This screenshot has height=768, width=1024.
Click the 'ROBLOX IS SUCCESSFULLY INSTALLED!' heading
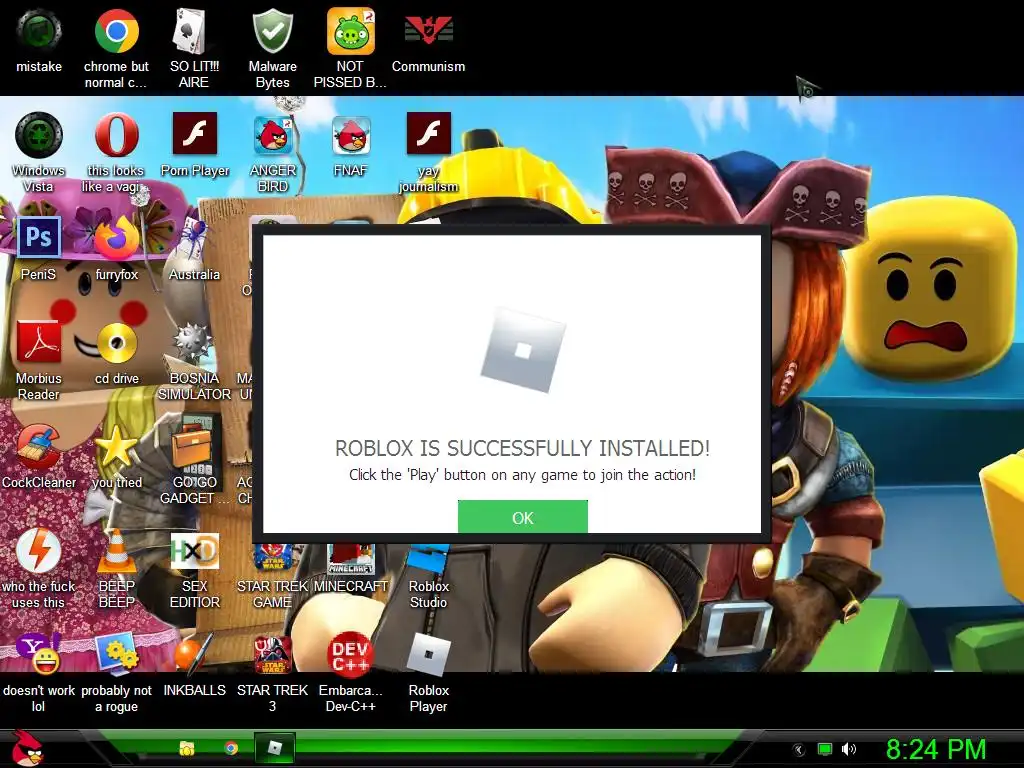[522, 448]
